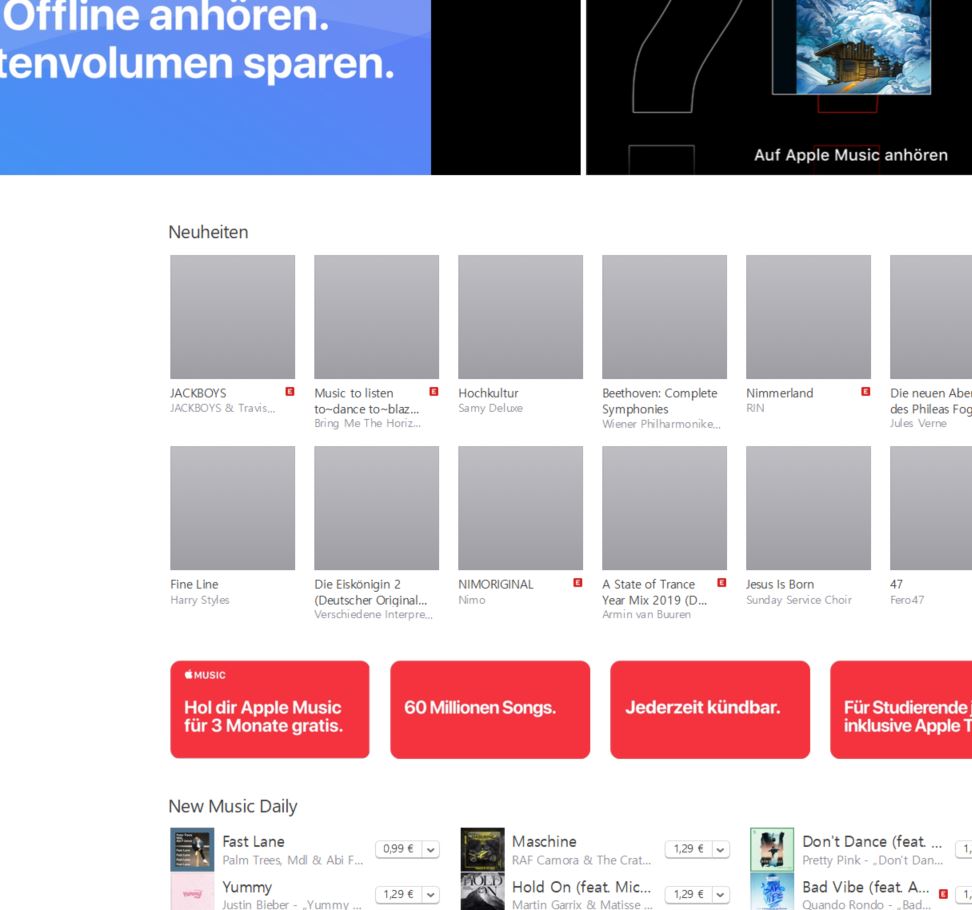
Task: Click the Nimo artist name
Action: (x=472, y=599)
